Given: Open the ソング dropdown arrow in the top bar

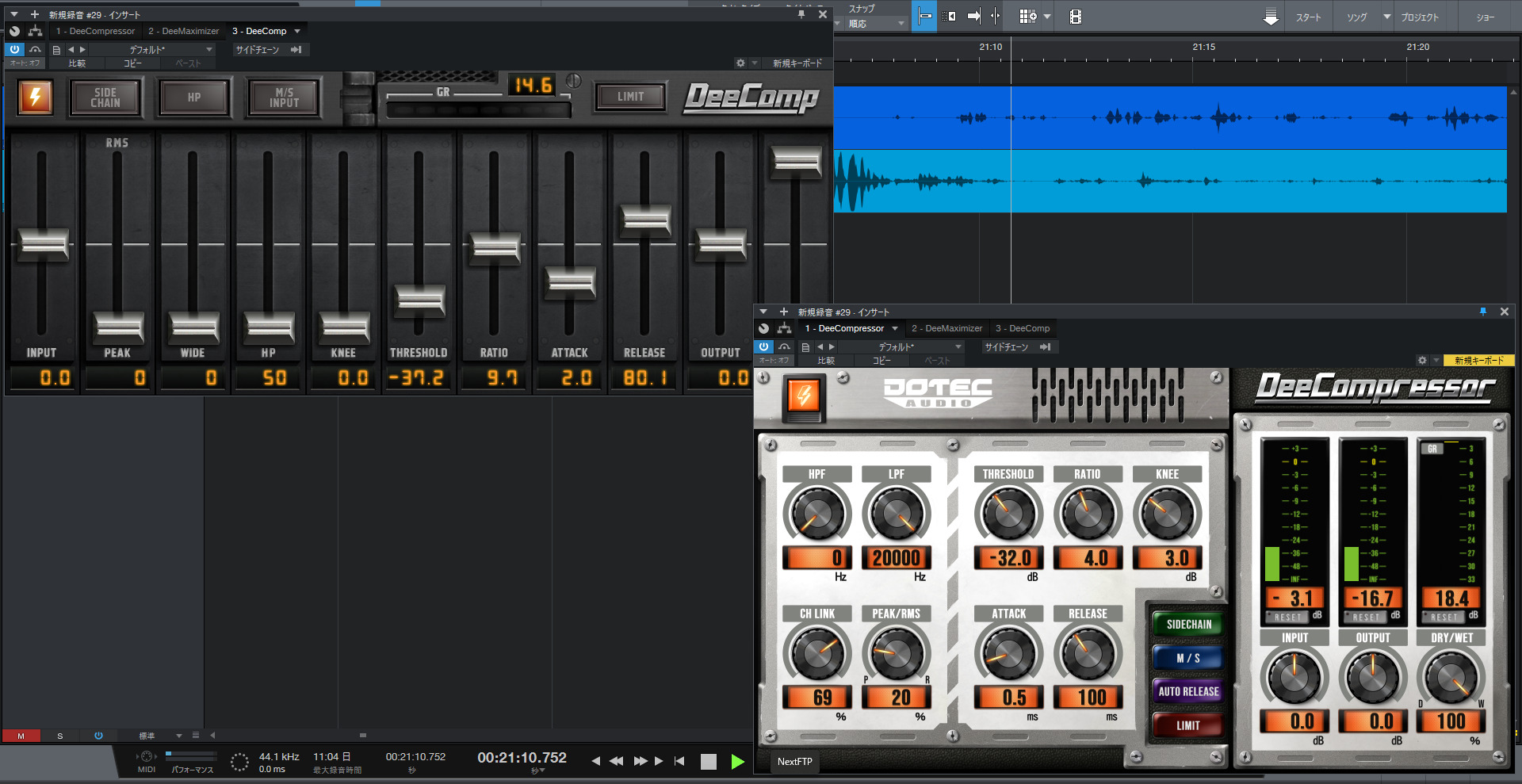Looking at the screenshot, I should coord(1386,17).
